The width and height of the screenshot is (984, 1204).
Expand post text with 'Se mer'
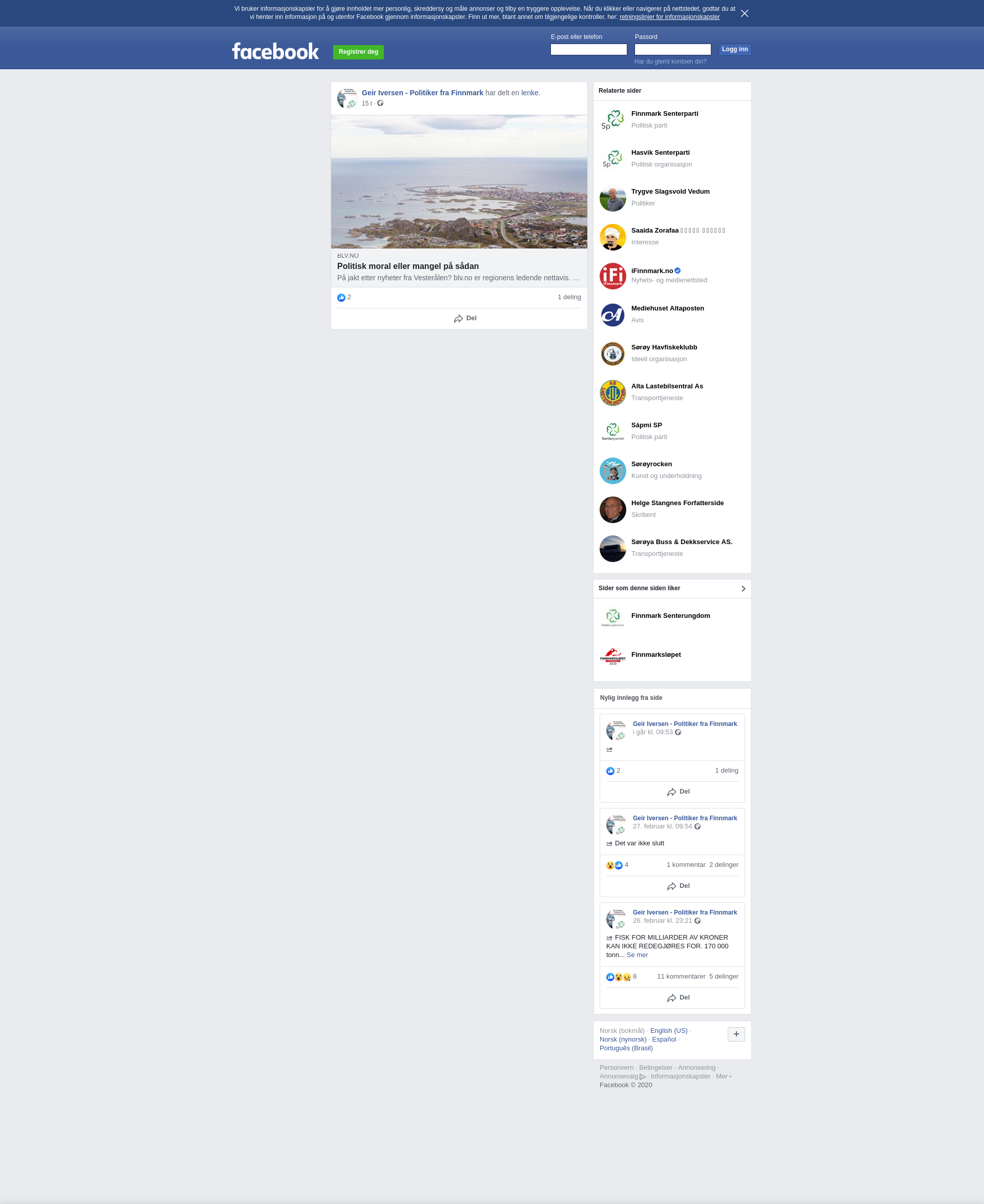637,954
